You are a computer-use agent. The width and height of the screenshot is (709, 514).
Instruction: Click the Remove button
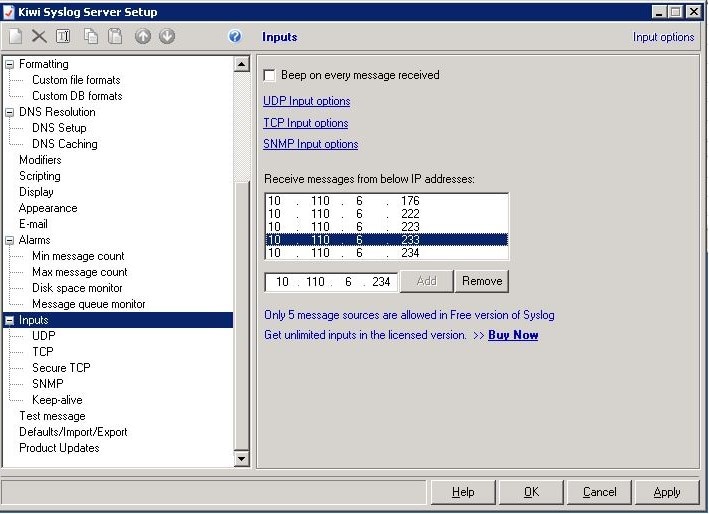tap(482, 281)
